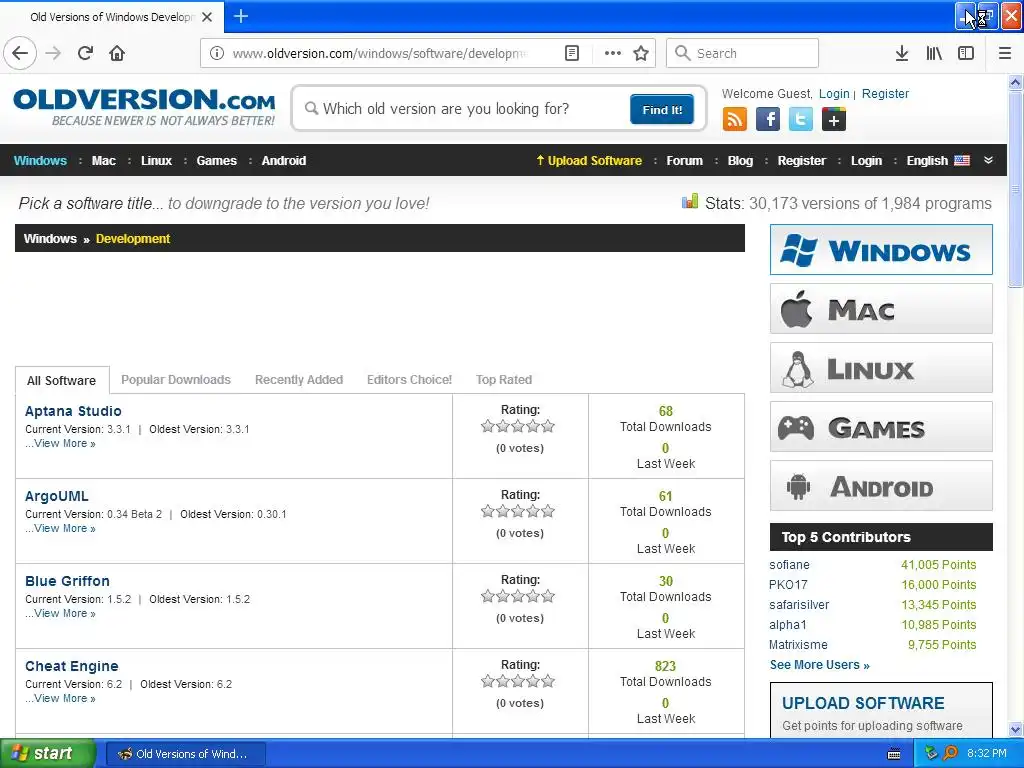Click the orange RSS feed icon
The width and height of the screenshot is (1024, 768).
coord(735,120)
